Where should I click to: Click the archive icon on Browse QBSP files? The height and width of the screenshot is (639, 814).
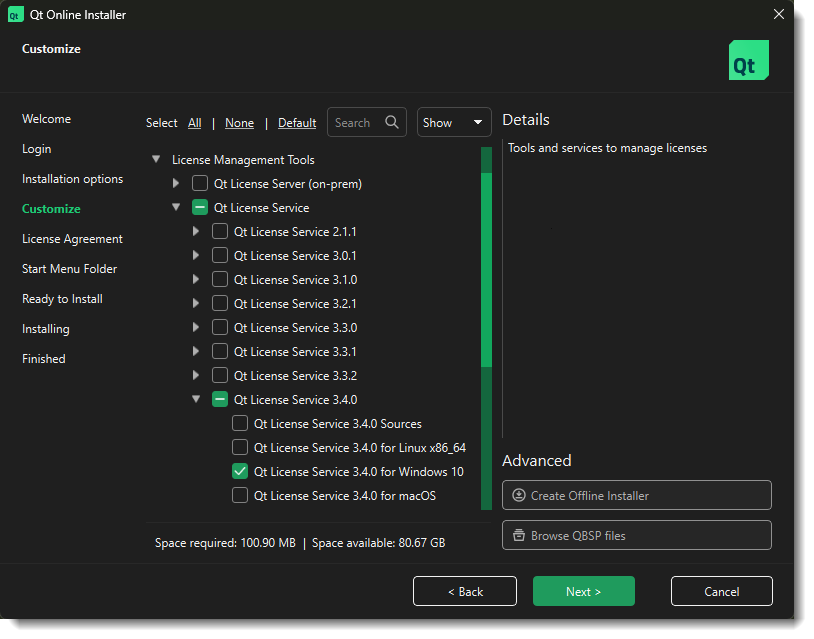click(518, 535)
